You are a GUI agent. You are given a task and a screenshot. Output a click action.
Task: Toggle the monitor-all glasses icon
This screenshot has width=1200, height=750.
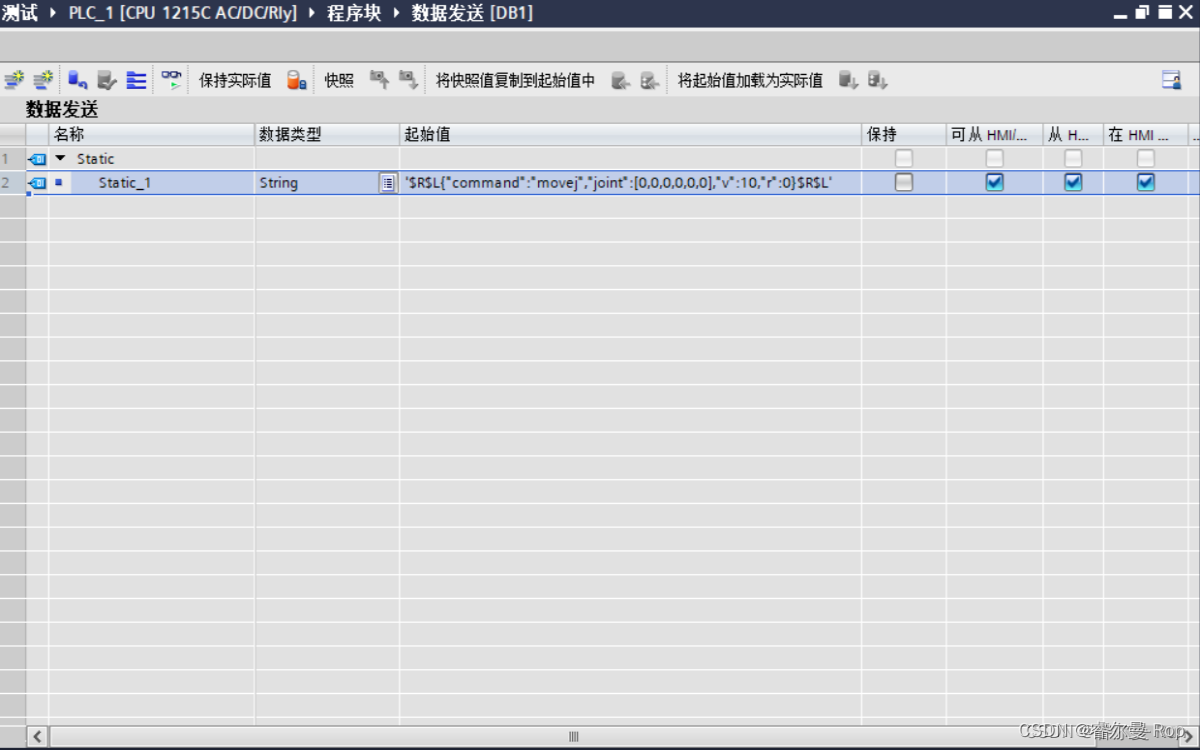pos(172,80)
